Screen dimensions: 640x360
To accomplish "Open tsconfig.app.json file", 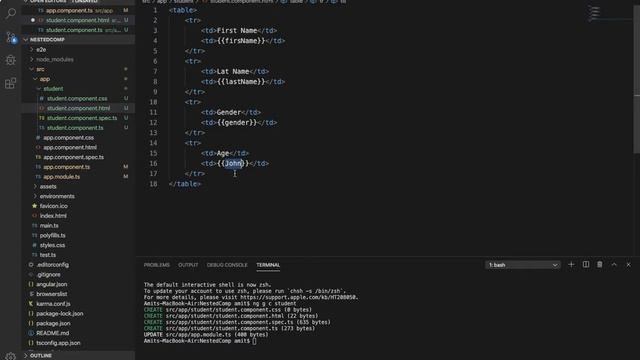I will (x=58, y=343).
